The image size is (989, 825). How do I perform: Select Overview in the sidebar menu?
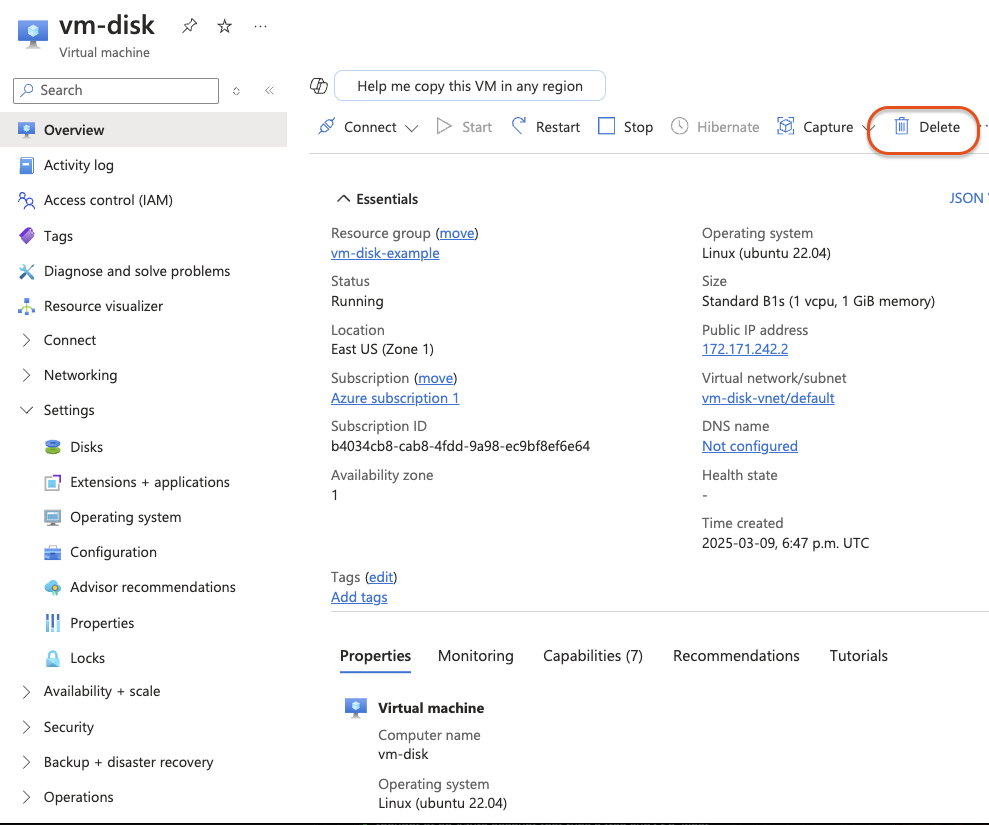click(x=144, y=130)
